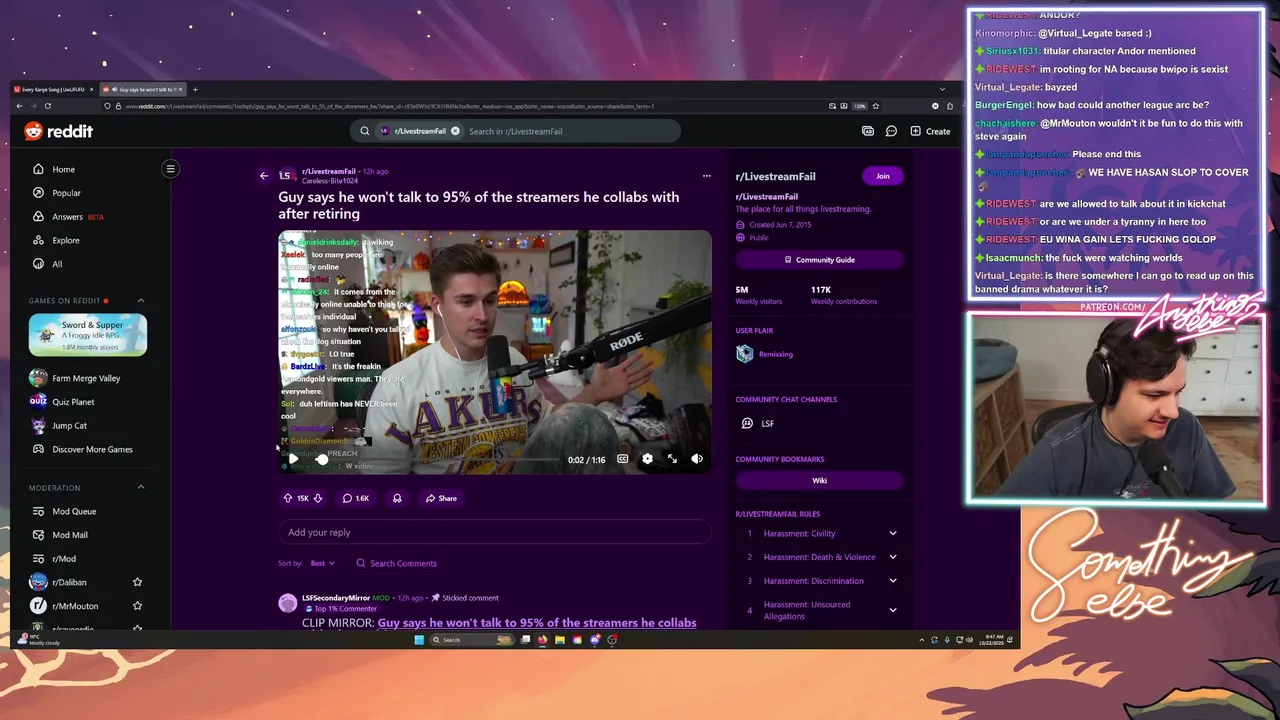This screenshot has width=1280, height=720.
Task: Open File Explorer in taskbar
Action: [x=560, y=640]
